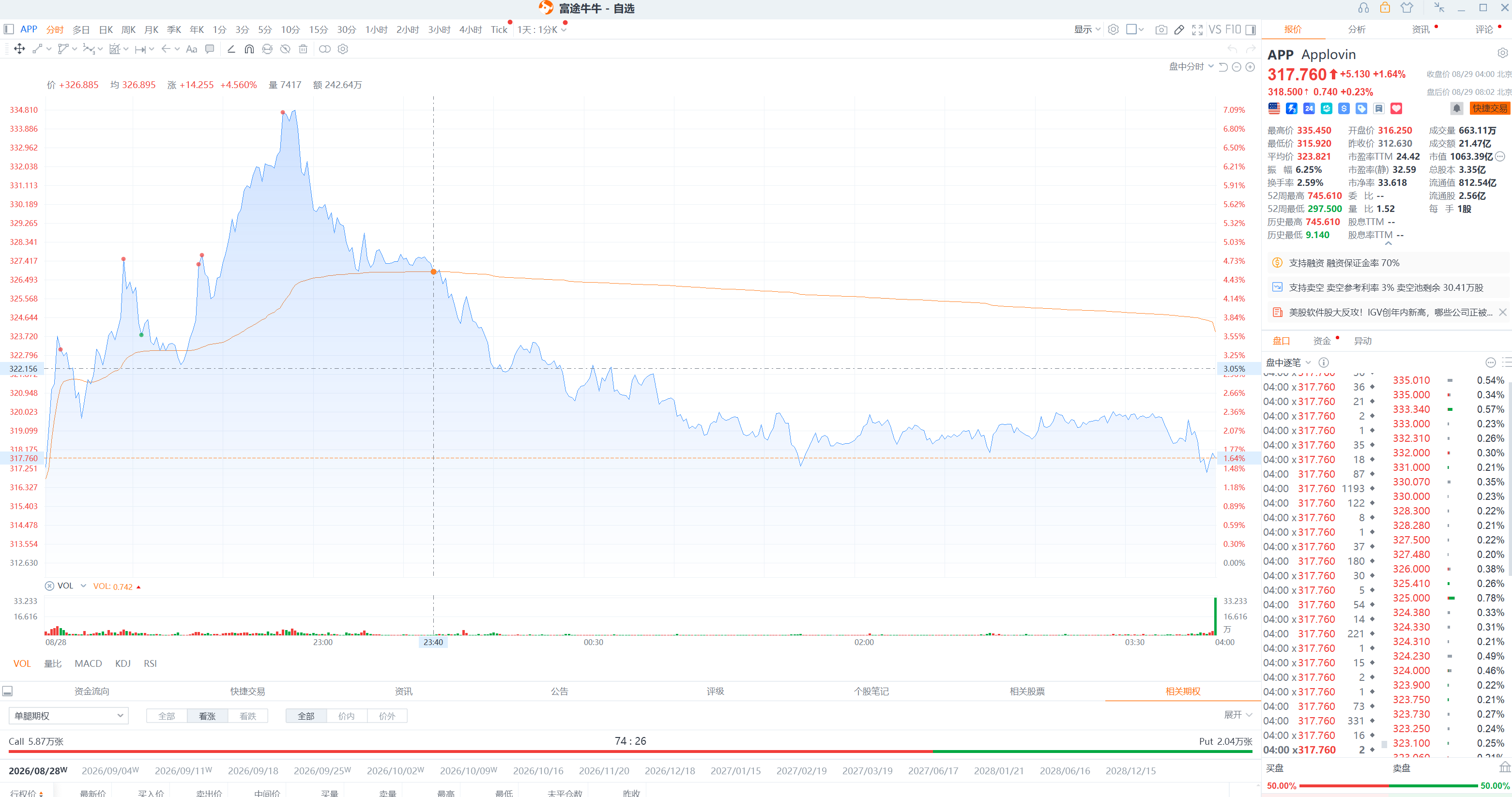Choose the text annotation Aa tool
The image size is (1512, 797).
(191, 49)
